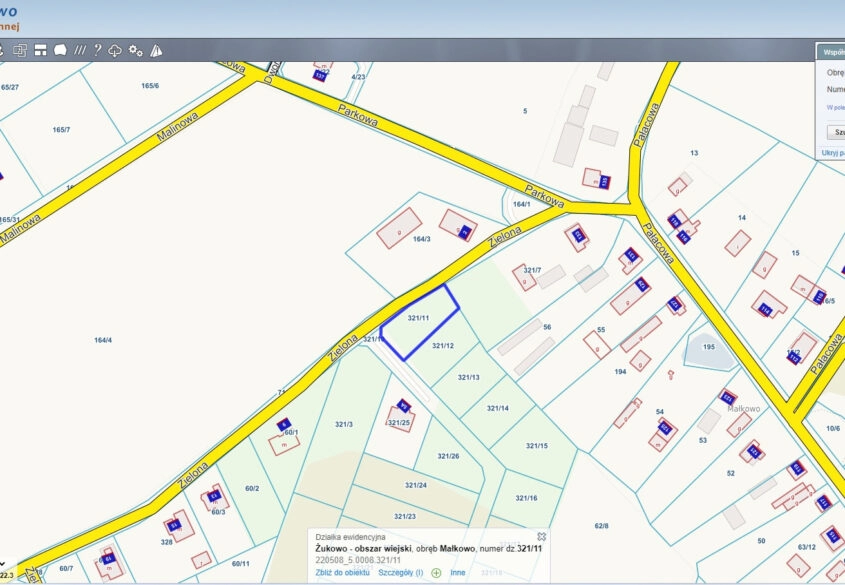Close the parcel info popup
The width and height of the screenshot is (845, 585).
tap(541, 537)
